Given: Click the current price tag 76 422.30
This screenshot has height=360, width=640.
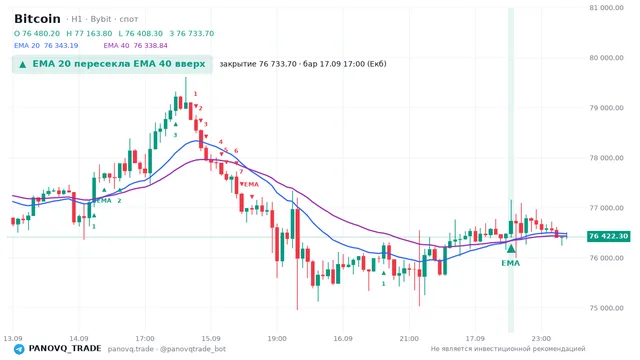Looking at the screenshot, I should point(609,236).
